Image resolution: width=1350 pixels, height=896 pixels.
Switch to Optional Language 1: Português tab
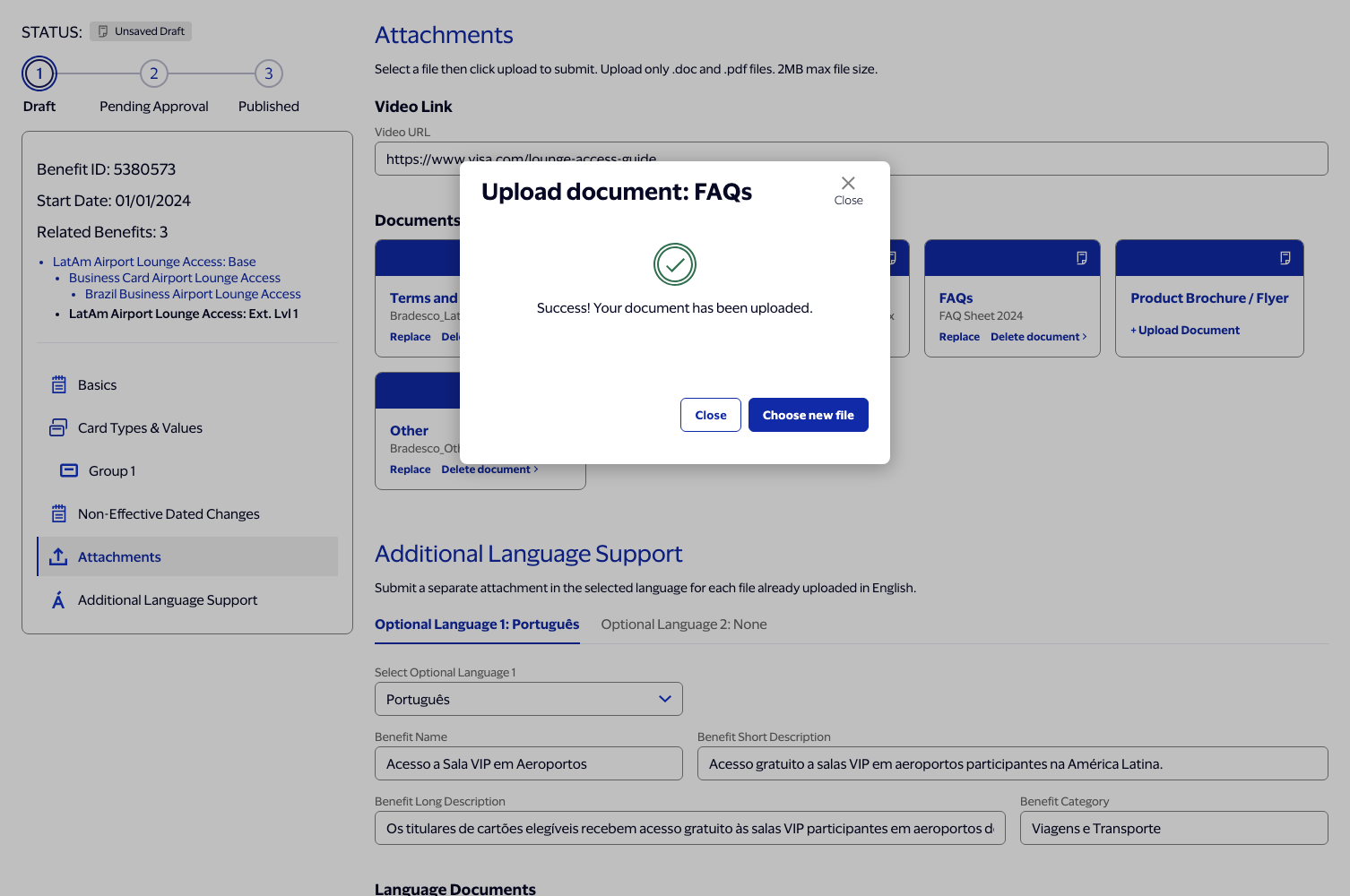477,625
